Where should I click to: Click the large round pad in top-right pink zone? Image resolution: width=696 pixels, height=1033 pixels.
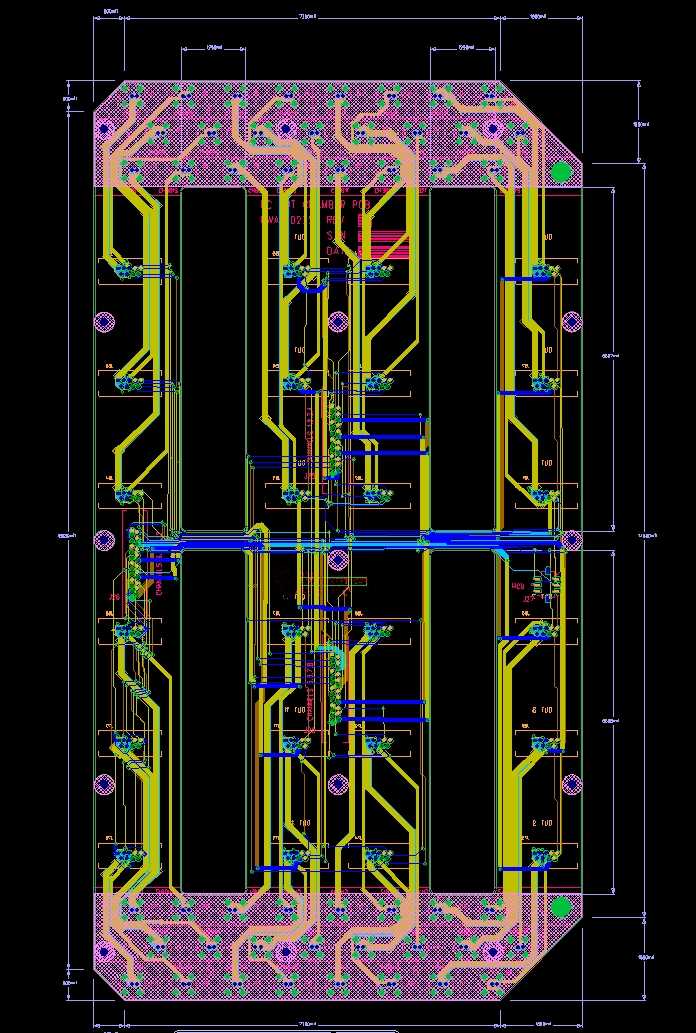[491, 128]
